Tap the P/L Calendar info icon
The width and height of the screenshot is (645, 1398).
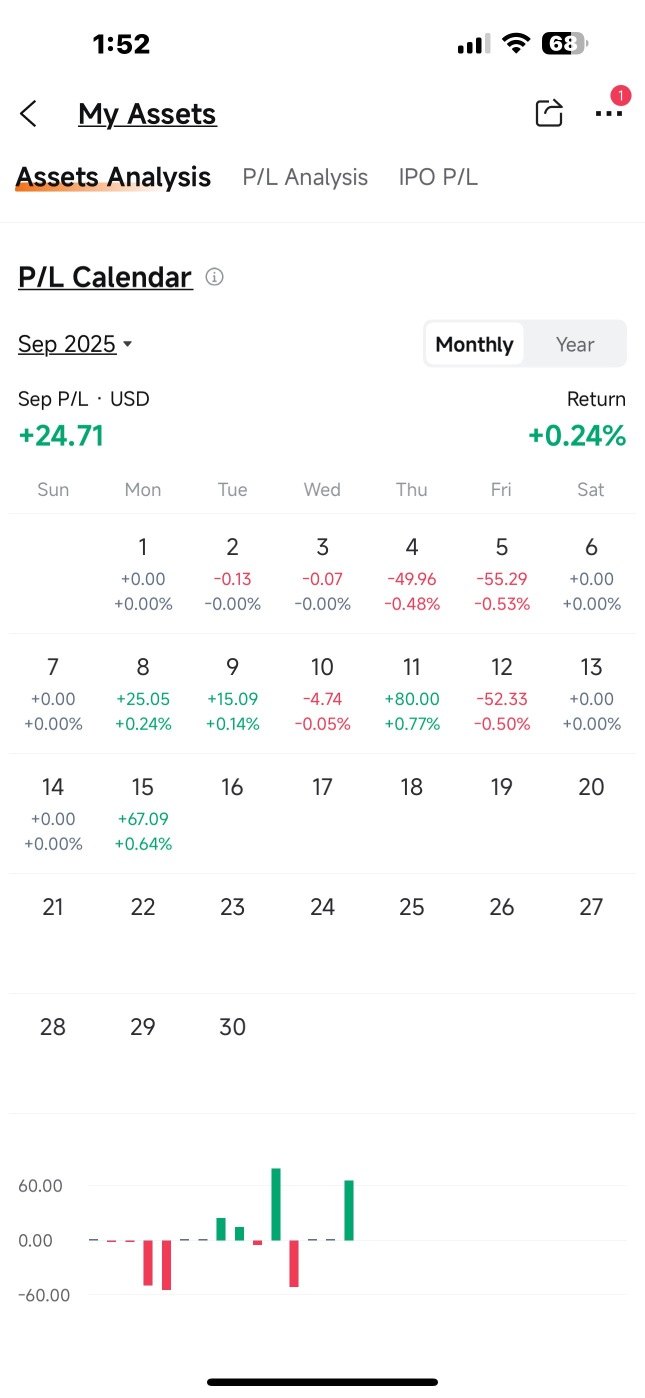[x=214, y=277]
